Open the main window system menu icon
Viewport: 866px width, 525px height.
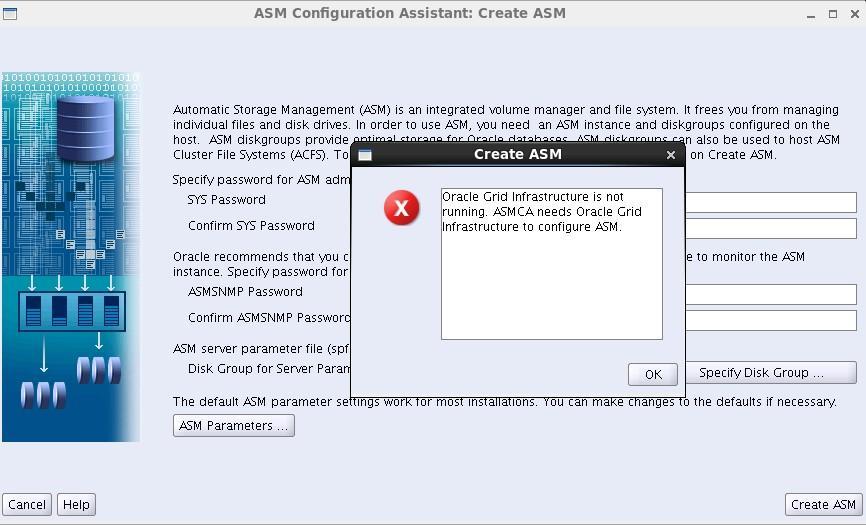pyautogui.click(x=10, y=13)
